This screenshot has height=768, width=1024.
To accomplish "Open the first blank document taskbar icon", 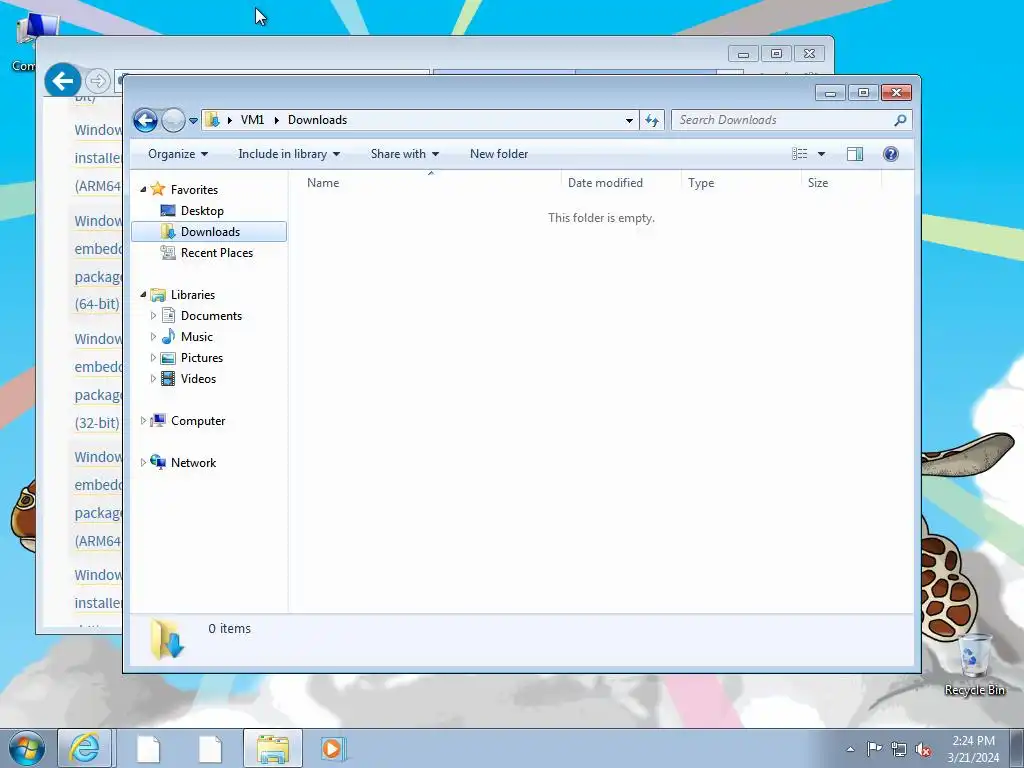I will click(x=148, y=748).
